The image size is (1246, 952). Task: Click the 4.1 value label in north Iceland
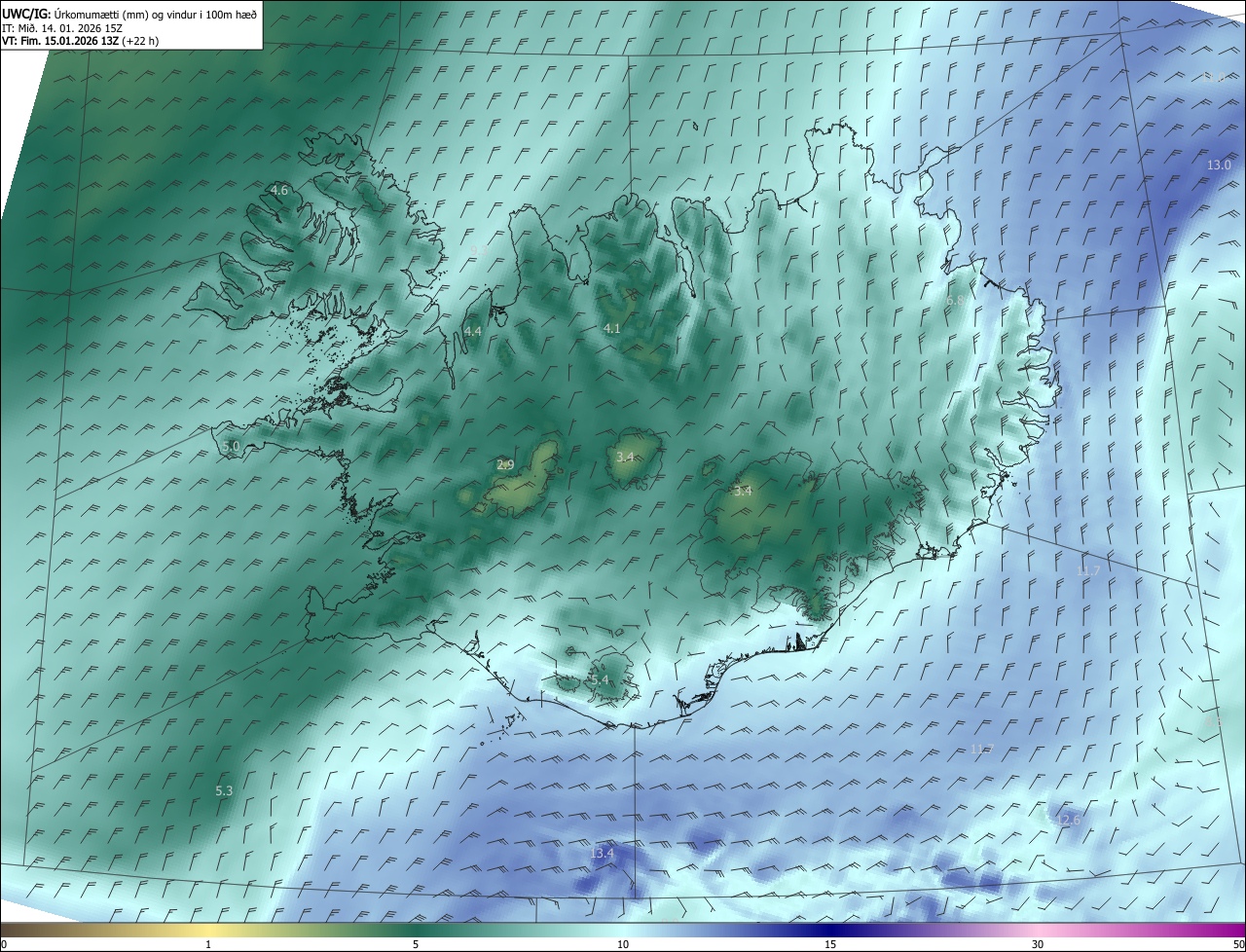[612, 329]
